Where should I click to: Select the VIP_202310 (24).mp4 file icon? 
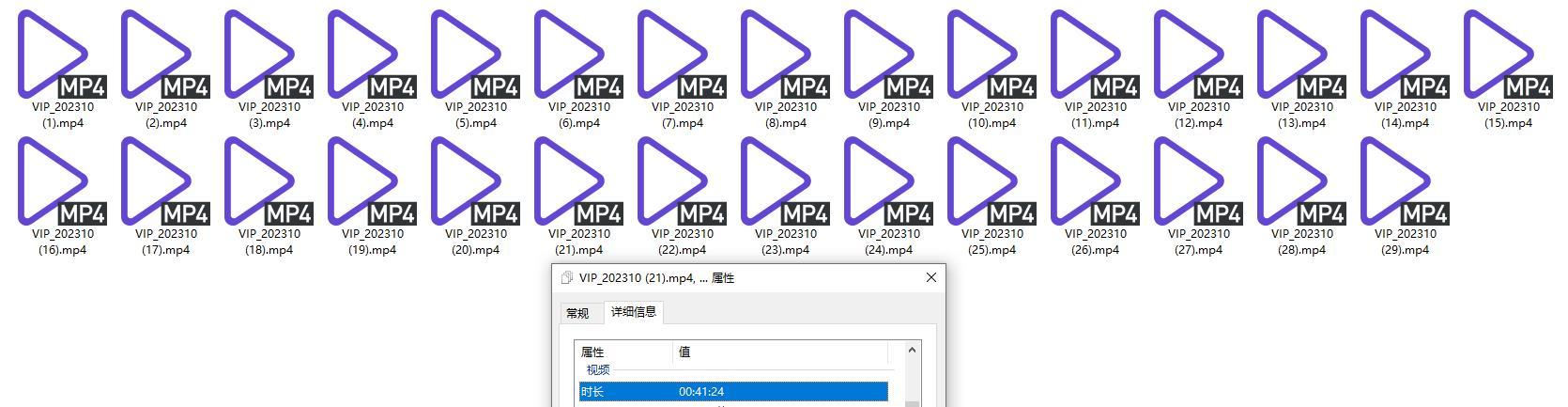pos(888,181)
